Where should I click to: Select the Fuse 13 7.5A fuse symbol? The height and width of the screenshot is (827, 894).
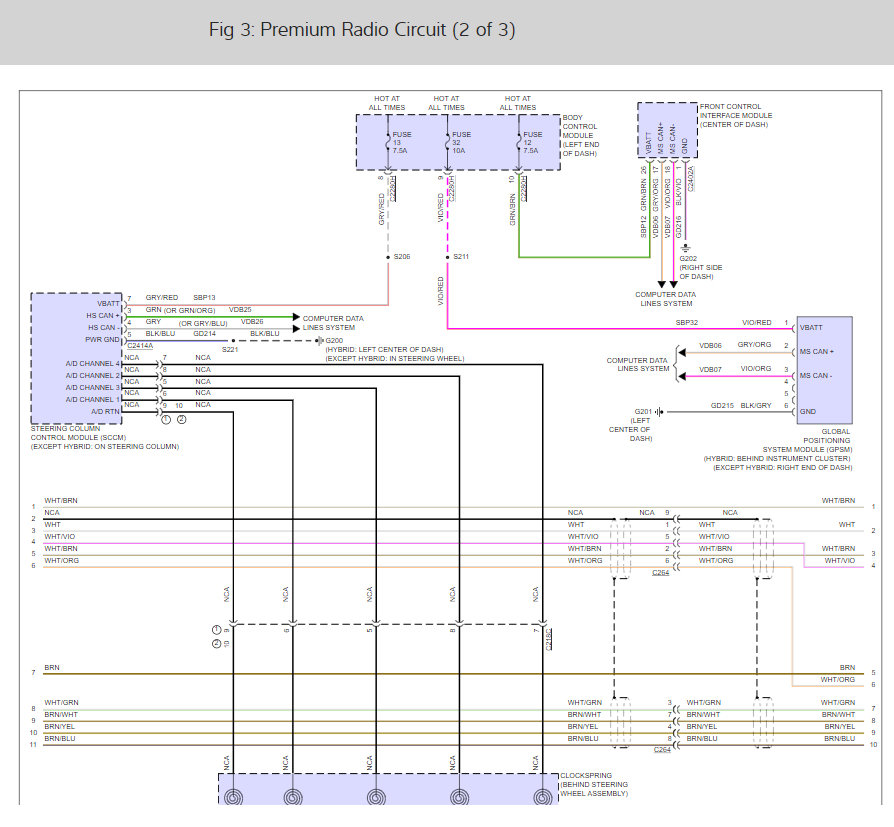tap(388, 143)
